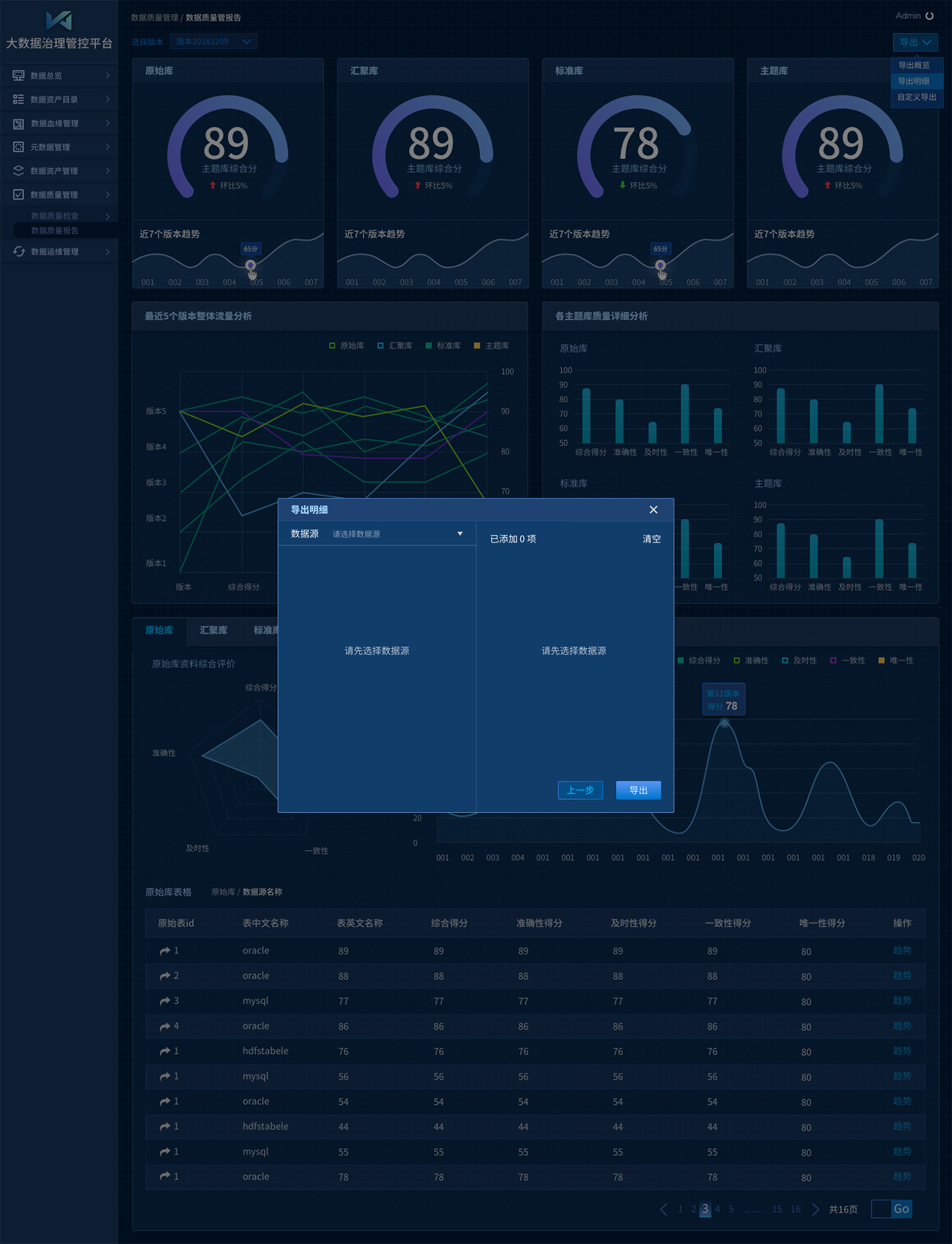Click the 数据血缘管理 sidebar icon
Viewport: 952px width, 1244px height.
(x=18, y=124)
